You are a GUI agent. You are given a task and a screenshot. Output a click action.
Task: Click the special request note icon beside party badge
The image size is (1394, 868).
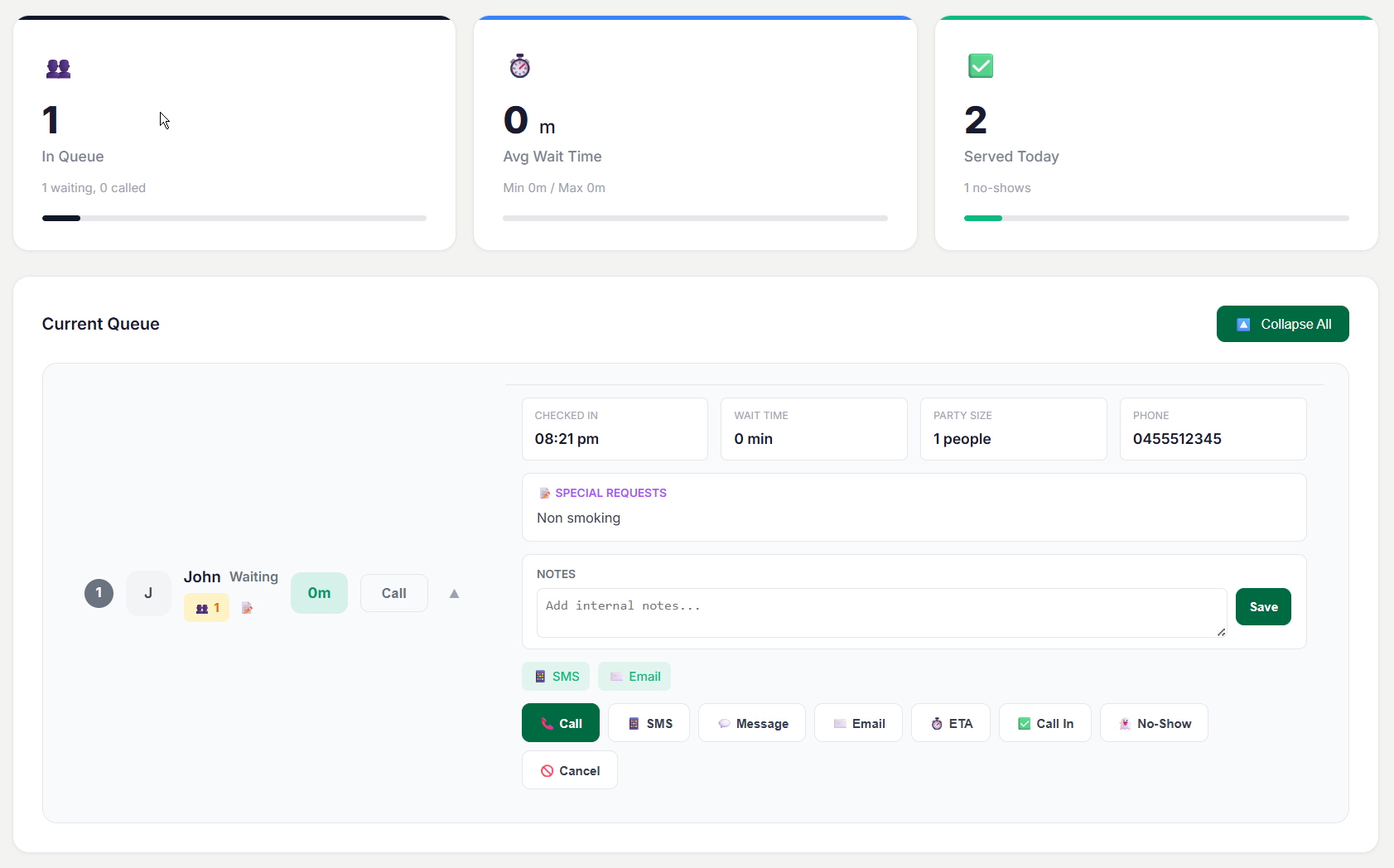[247, 608]
